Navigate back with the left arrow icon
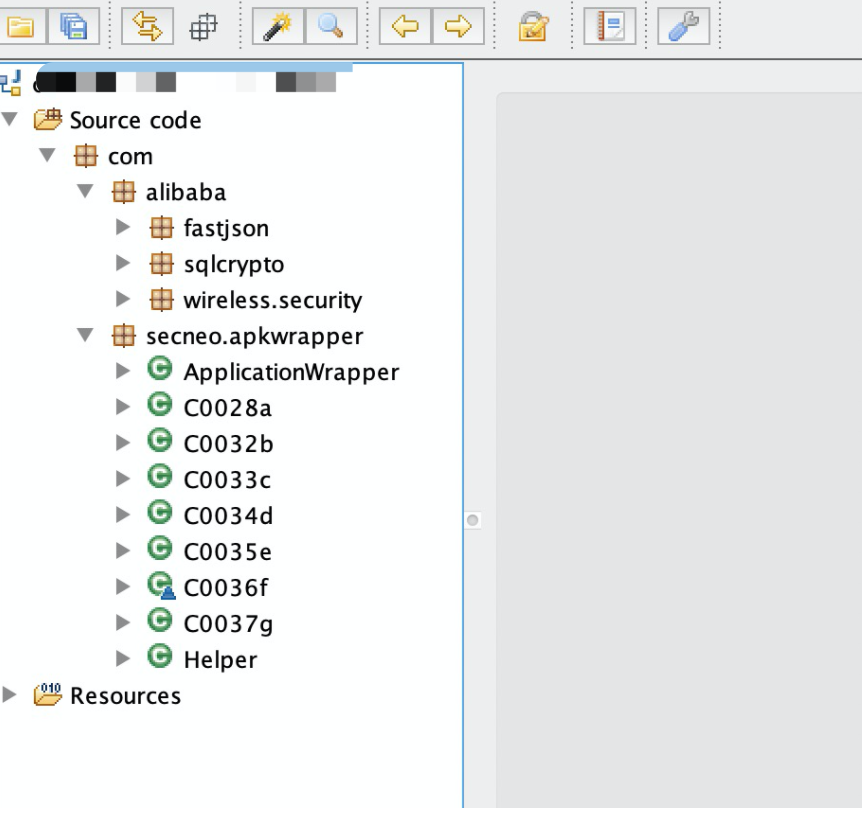 (405, 26)
